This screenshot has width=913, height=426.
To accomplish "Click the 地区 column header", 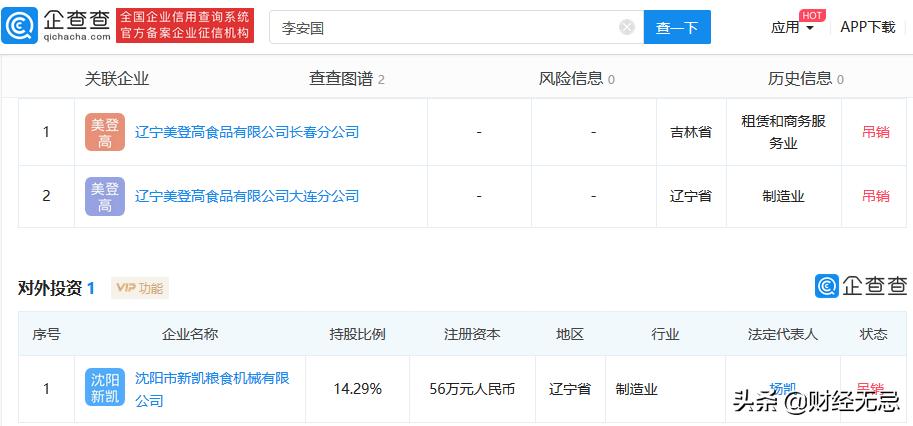I will (570, 334).
